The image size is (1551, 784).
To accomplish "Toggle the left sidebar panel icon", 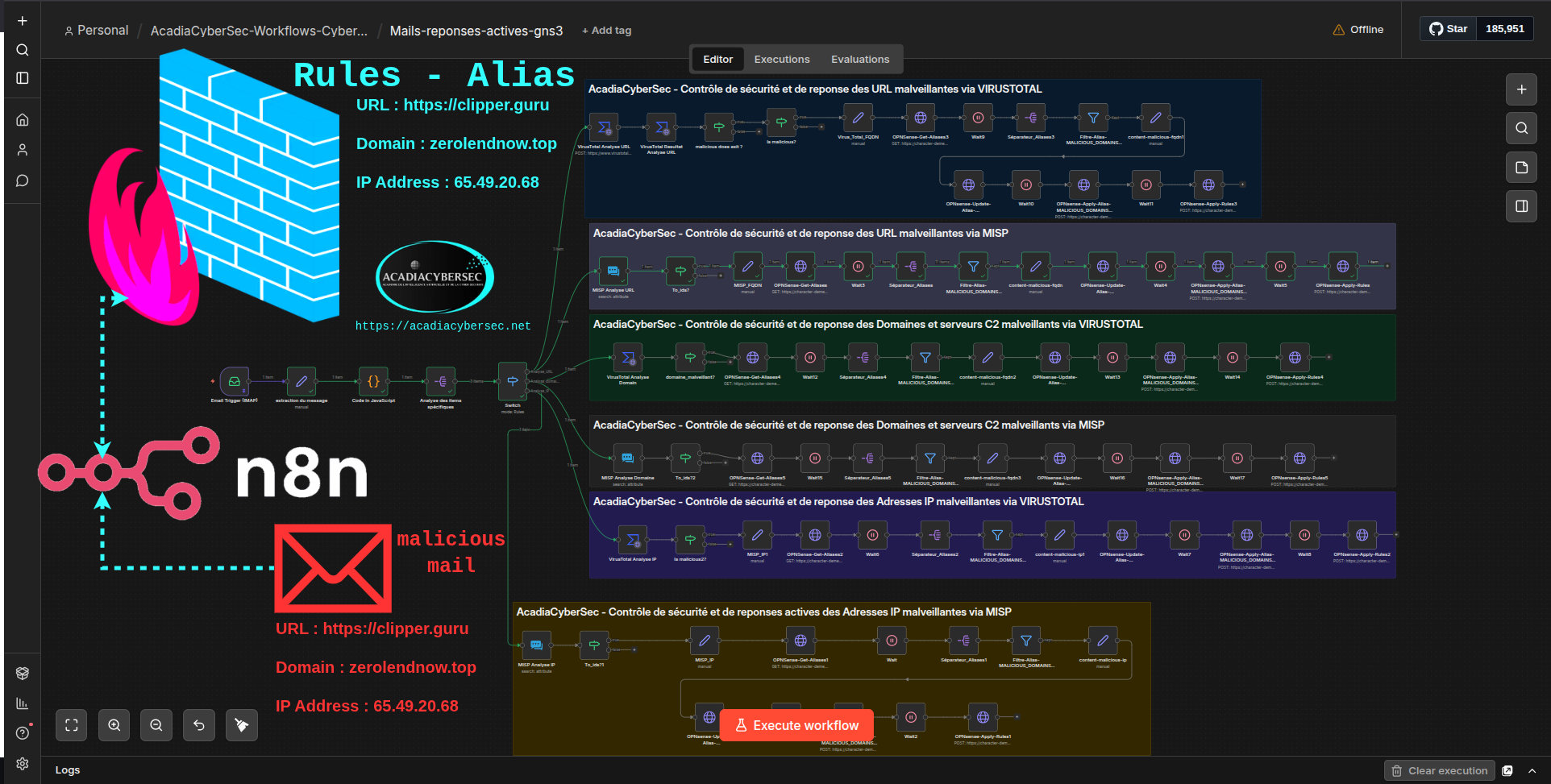I will 23,78.
